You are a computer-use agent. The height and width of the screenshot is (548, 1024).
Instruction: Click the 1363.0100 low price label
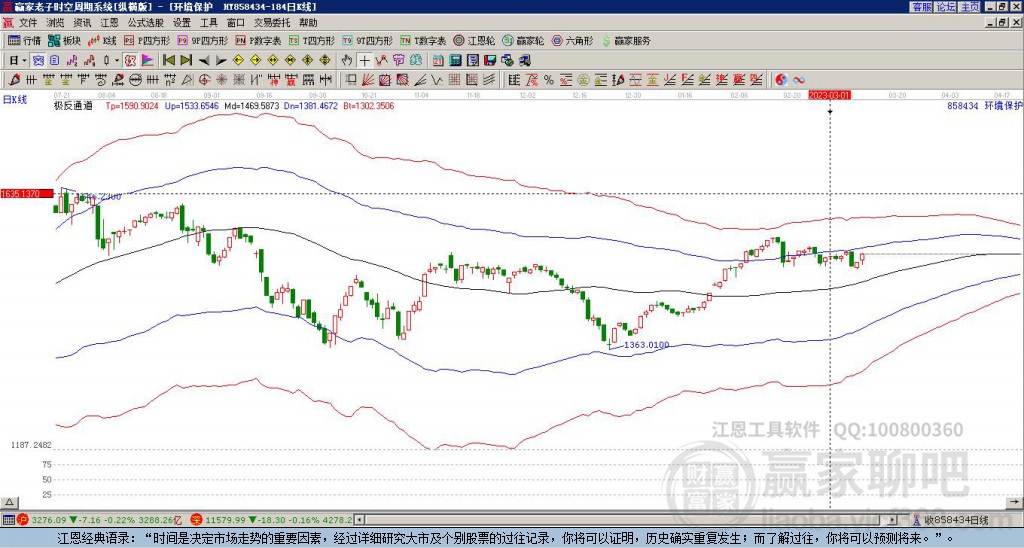pyautogui.click(x=647, y=345)
